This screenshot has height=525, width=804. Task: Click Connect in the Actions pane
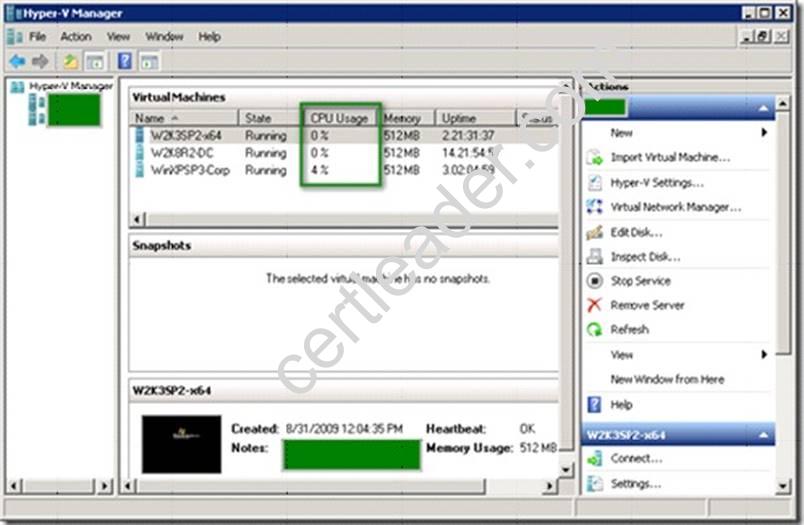tap(636, 458)
